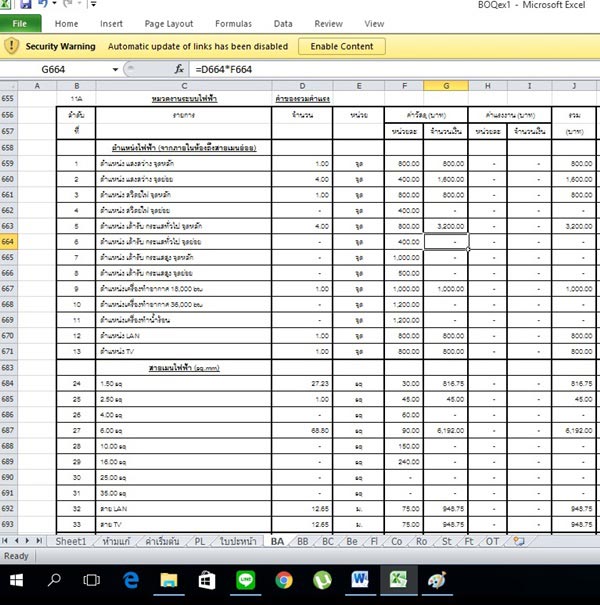Open the Undo history dropdown arrow

click(54, 4)
